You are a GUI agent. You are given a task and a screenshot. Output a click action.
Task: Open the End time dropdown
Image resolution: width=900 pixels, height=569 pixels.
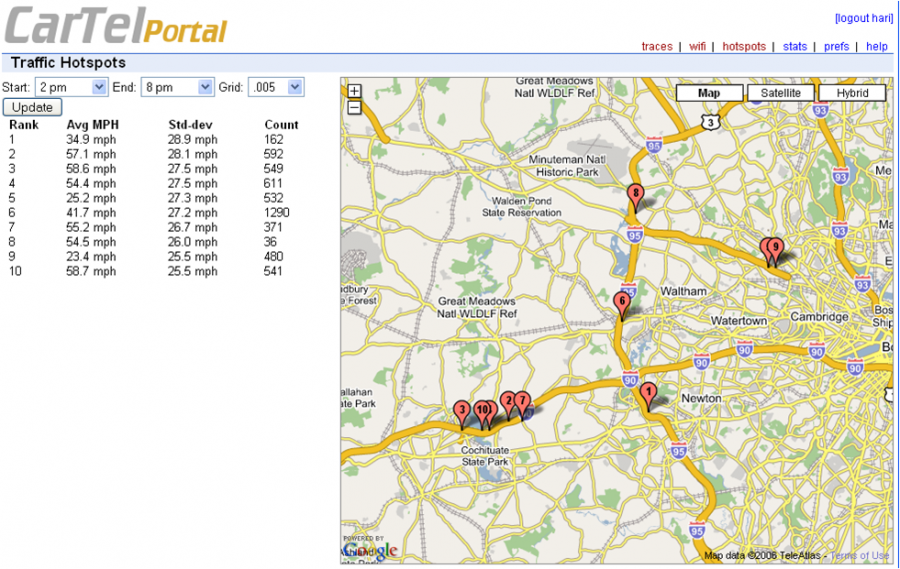tap(177, 87)
